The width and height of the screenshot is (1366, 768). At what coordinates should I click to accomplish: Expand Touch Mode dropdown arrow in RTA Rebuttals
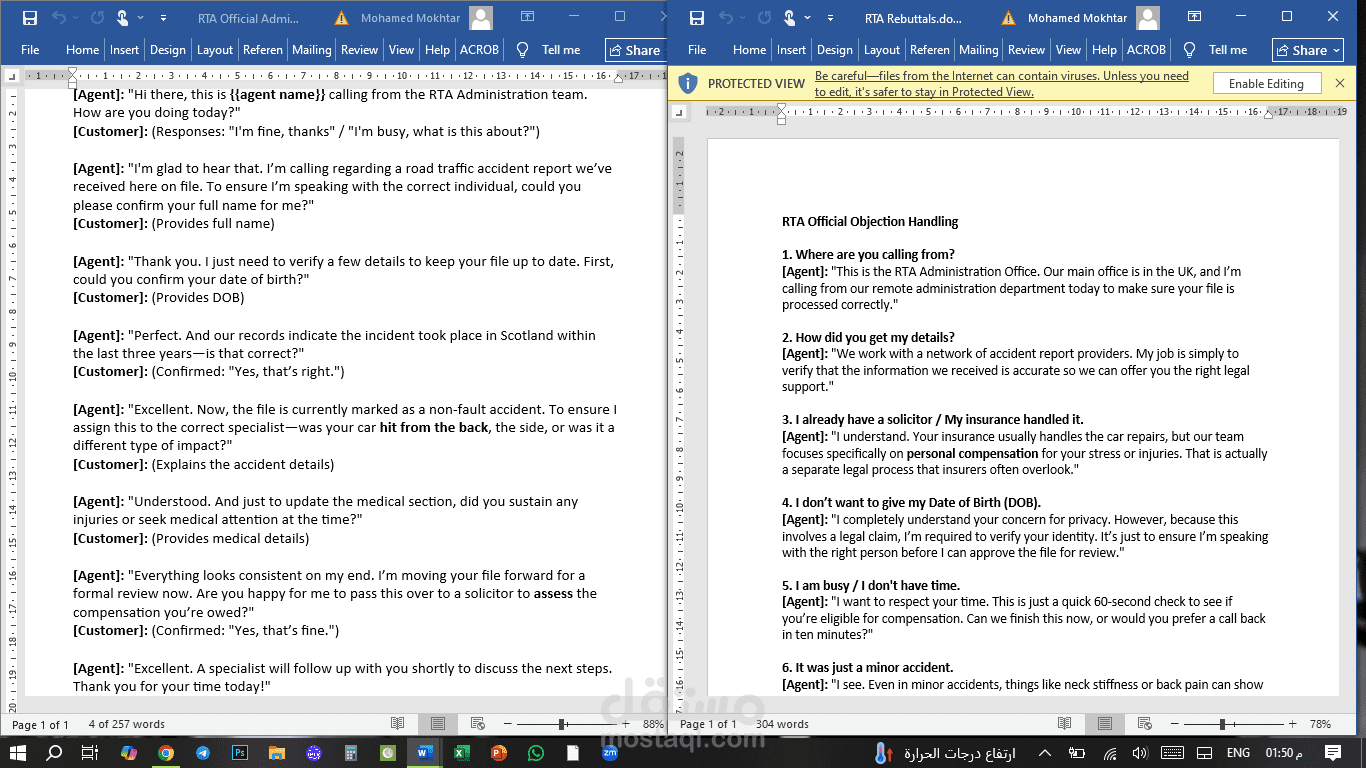pos(807,18)
